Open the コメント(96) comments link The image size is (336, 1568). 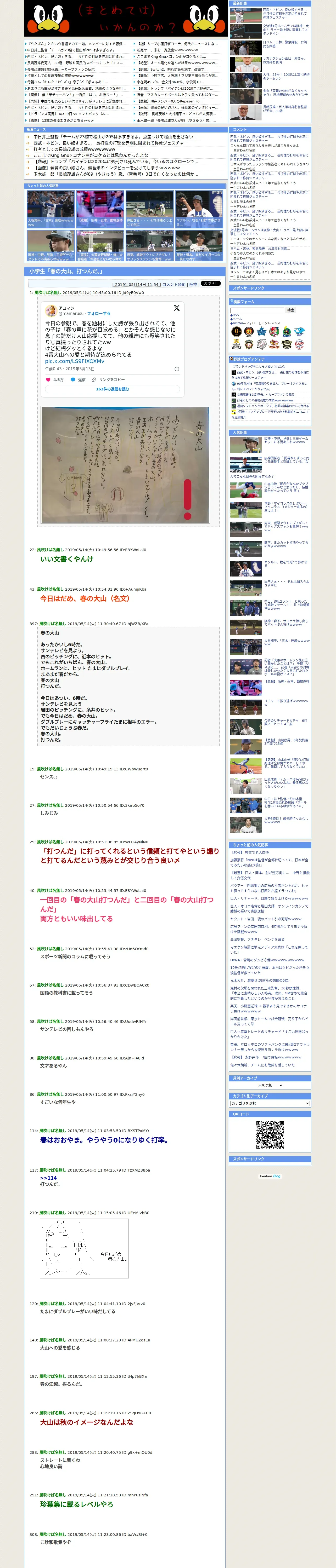click(174, 284)
